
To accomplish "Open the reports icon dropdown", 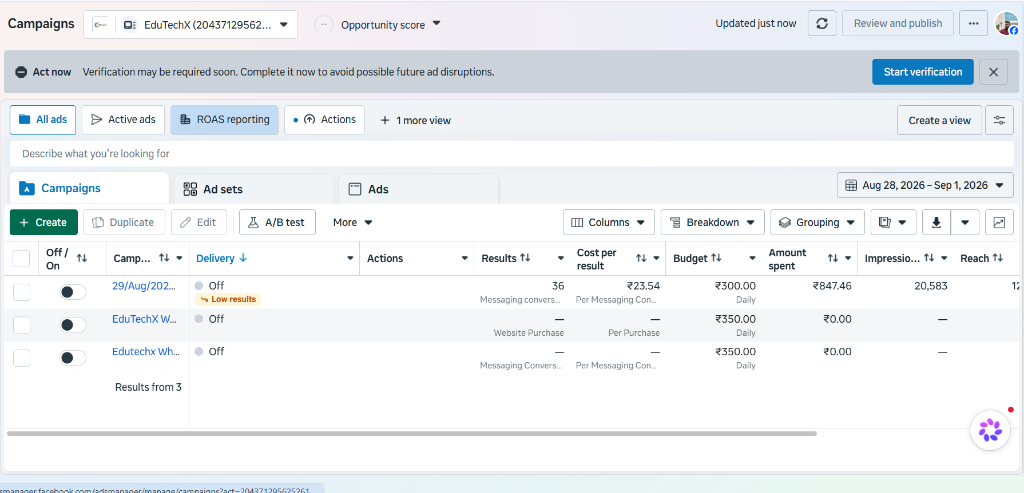I will click(893, 222).
